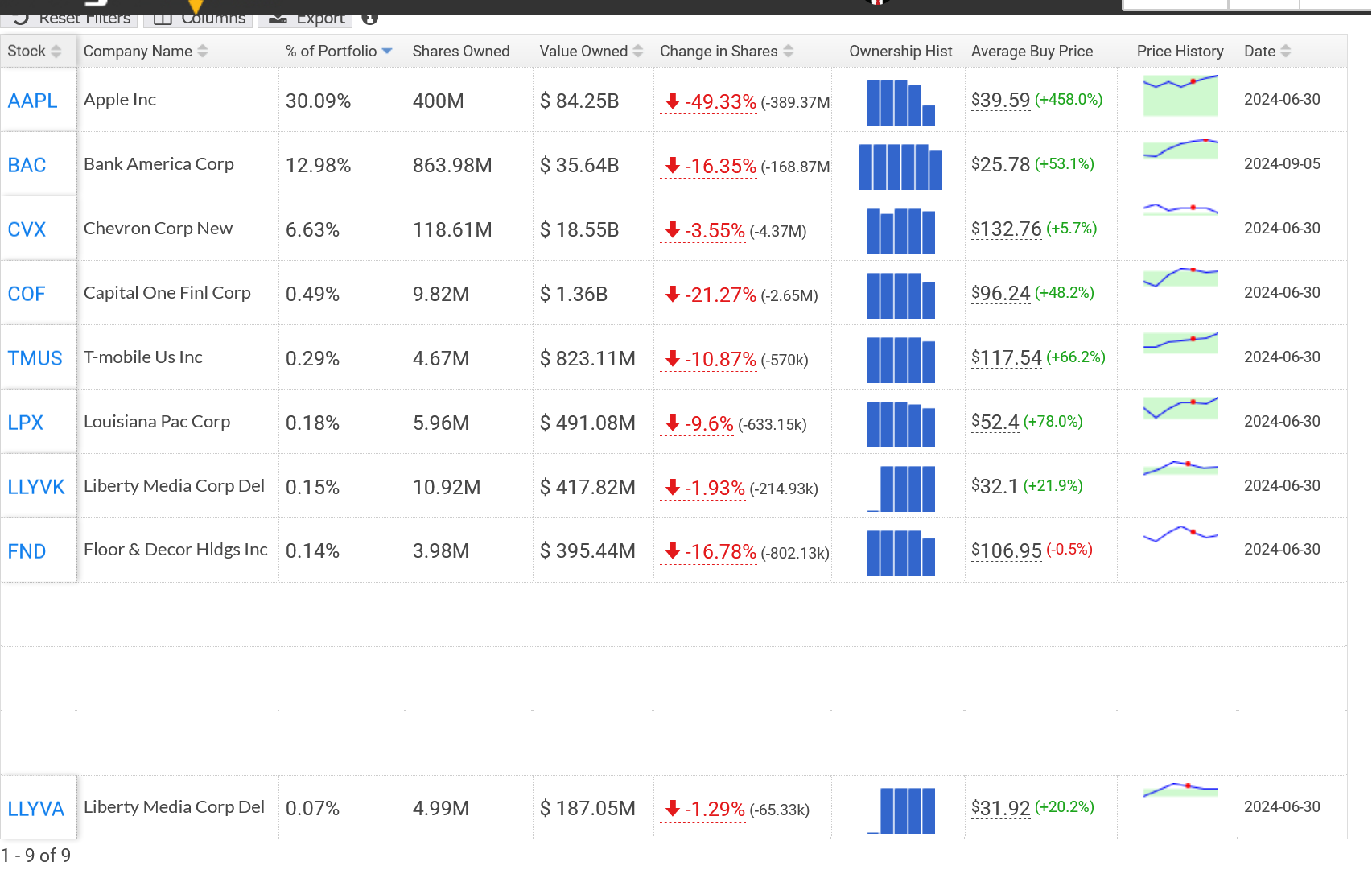
Task: Click Louisiana Pac's $52.4 average buy price
Action: [x=995, y=423]
